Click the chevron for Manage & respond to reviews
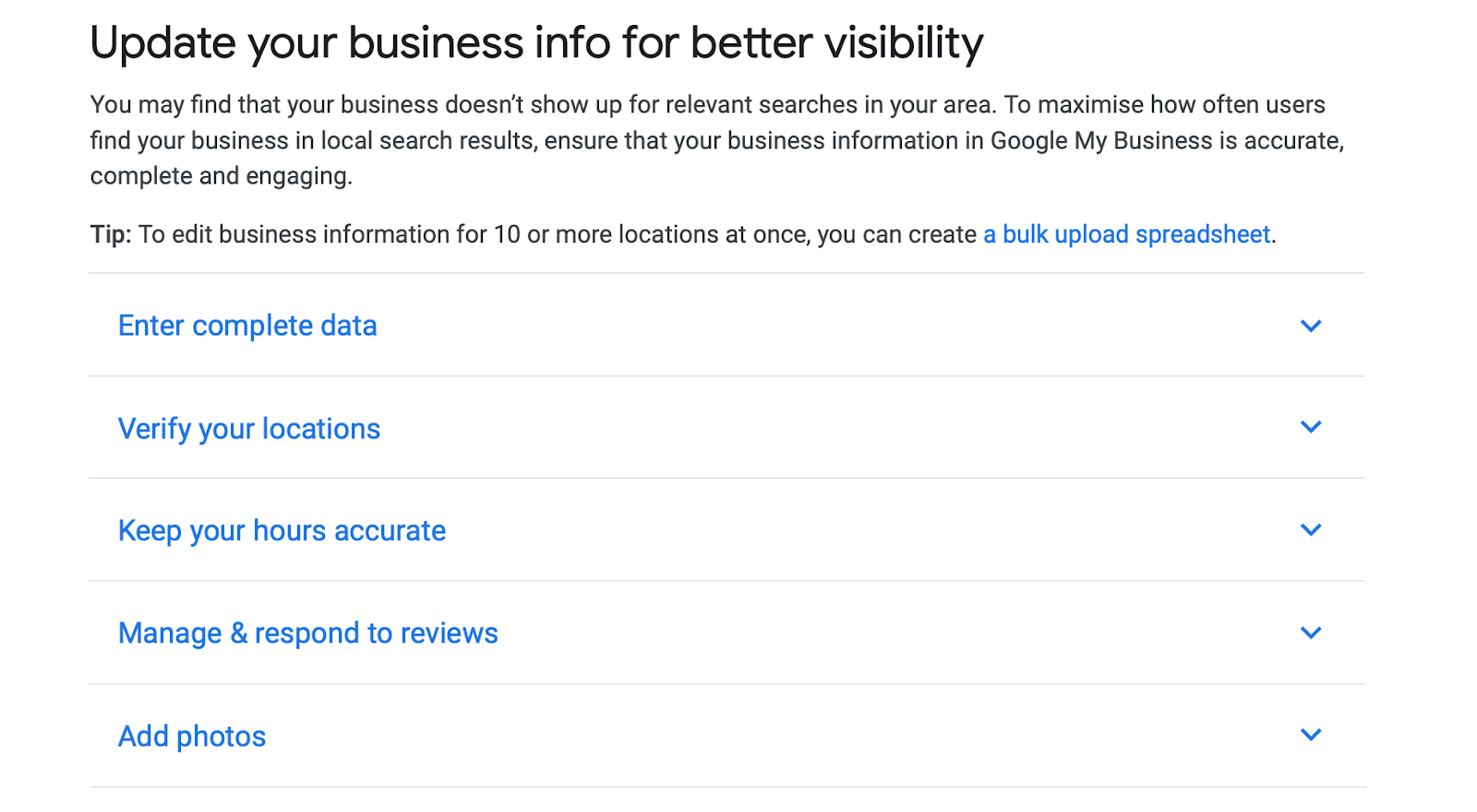 (1311, 633)
